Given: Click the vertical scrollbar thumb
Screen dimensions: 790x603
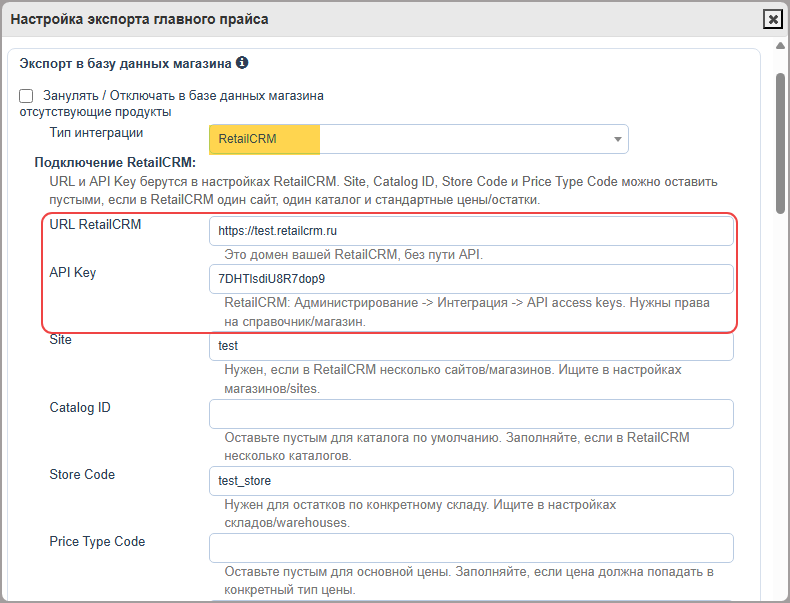Looking at the screenshot, I should [780, 144].
